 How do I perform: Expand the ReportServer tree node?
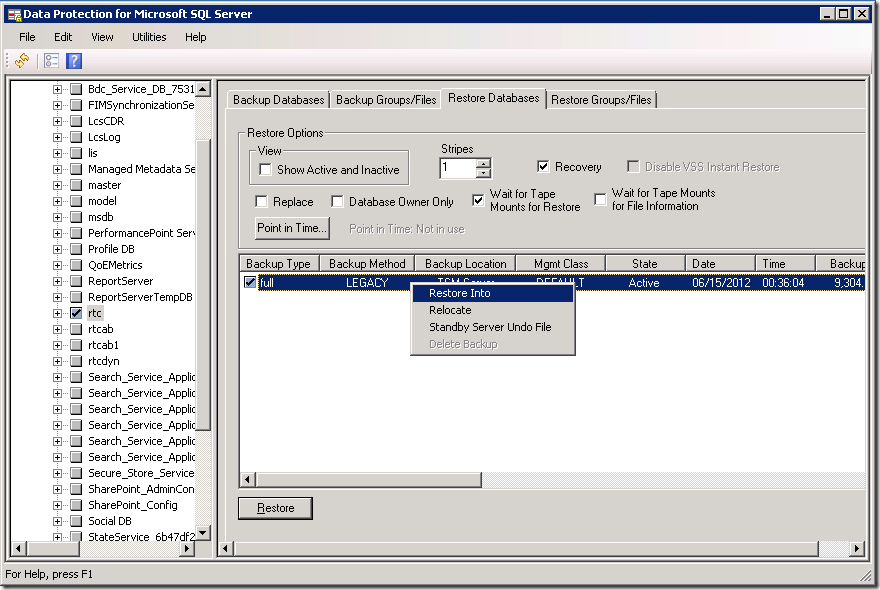[x=58, y=281]
